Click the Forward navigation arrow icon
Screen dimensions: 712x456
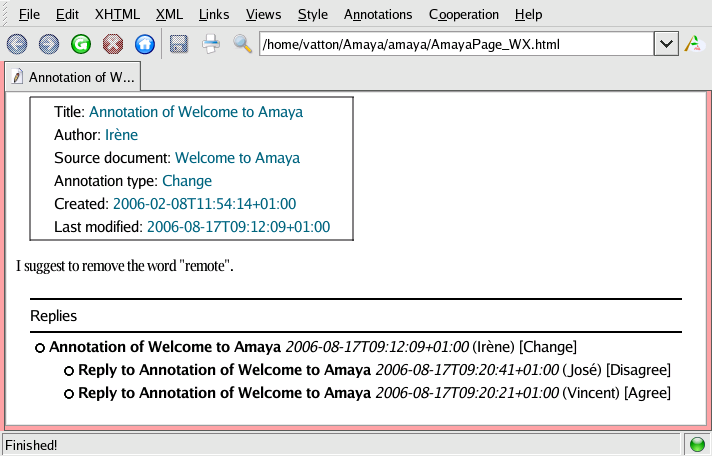click(x=49, y=44)
